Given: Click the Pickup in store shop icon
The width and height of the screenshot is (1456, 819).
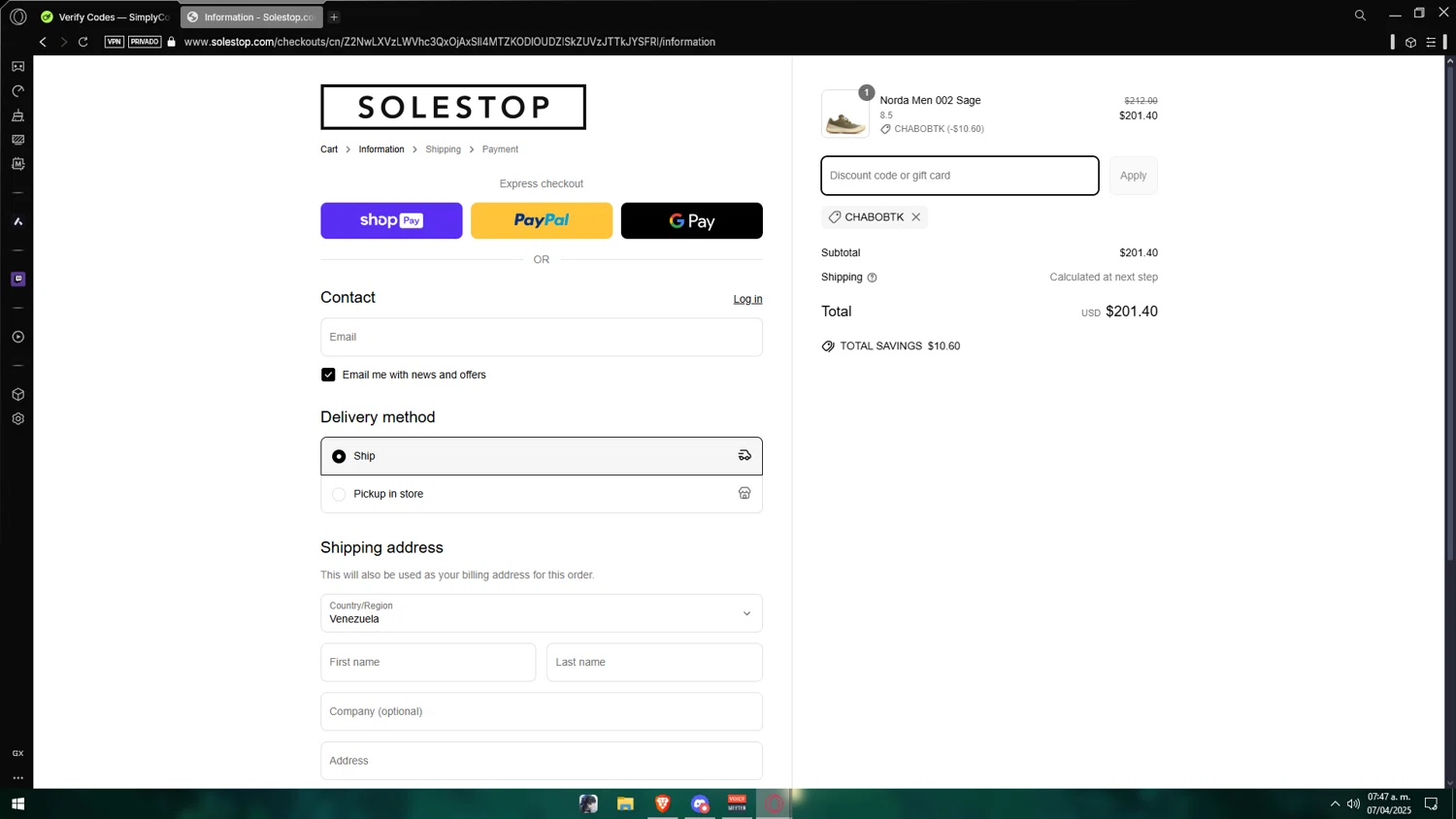Looking at the screenshot, I should coord(745,493).
